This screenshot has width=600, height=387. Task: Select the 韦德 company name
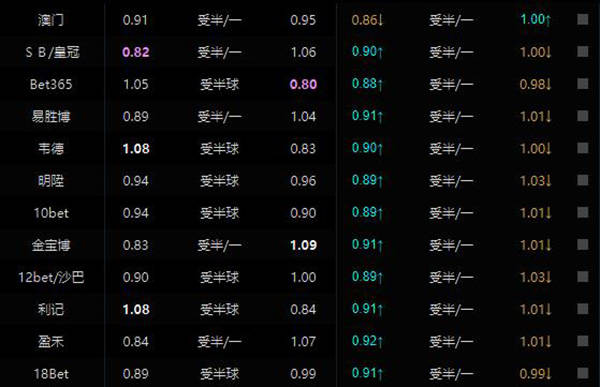(x=51, y=149)
